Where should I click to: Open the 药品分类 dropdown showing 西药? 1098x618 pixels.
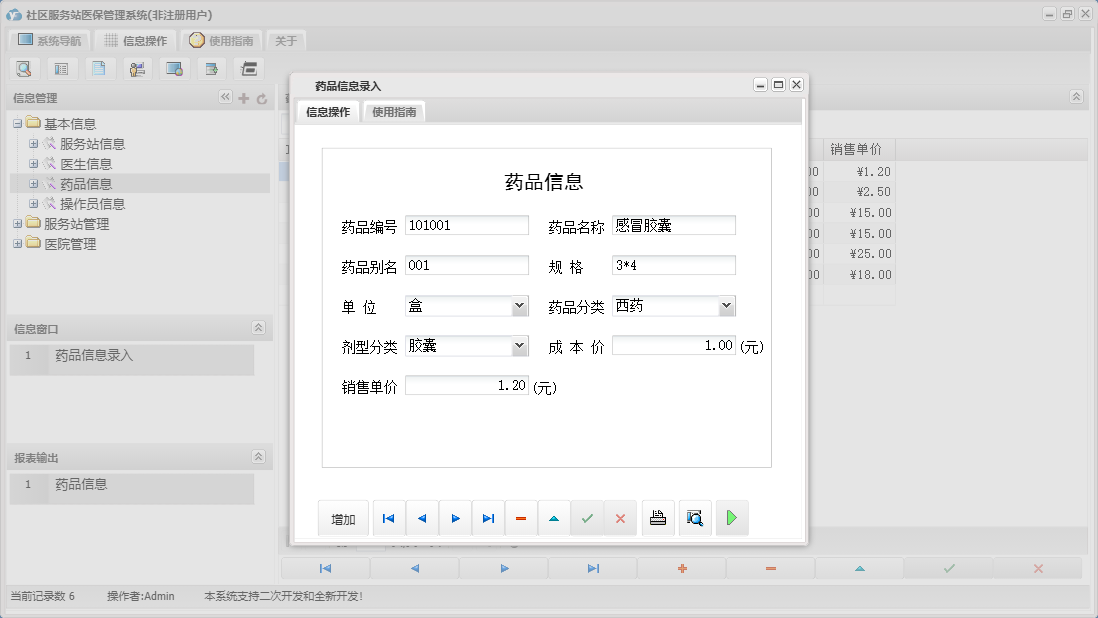pos(726,305)
